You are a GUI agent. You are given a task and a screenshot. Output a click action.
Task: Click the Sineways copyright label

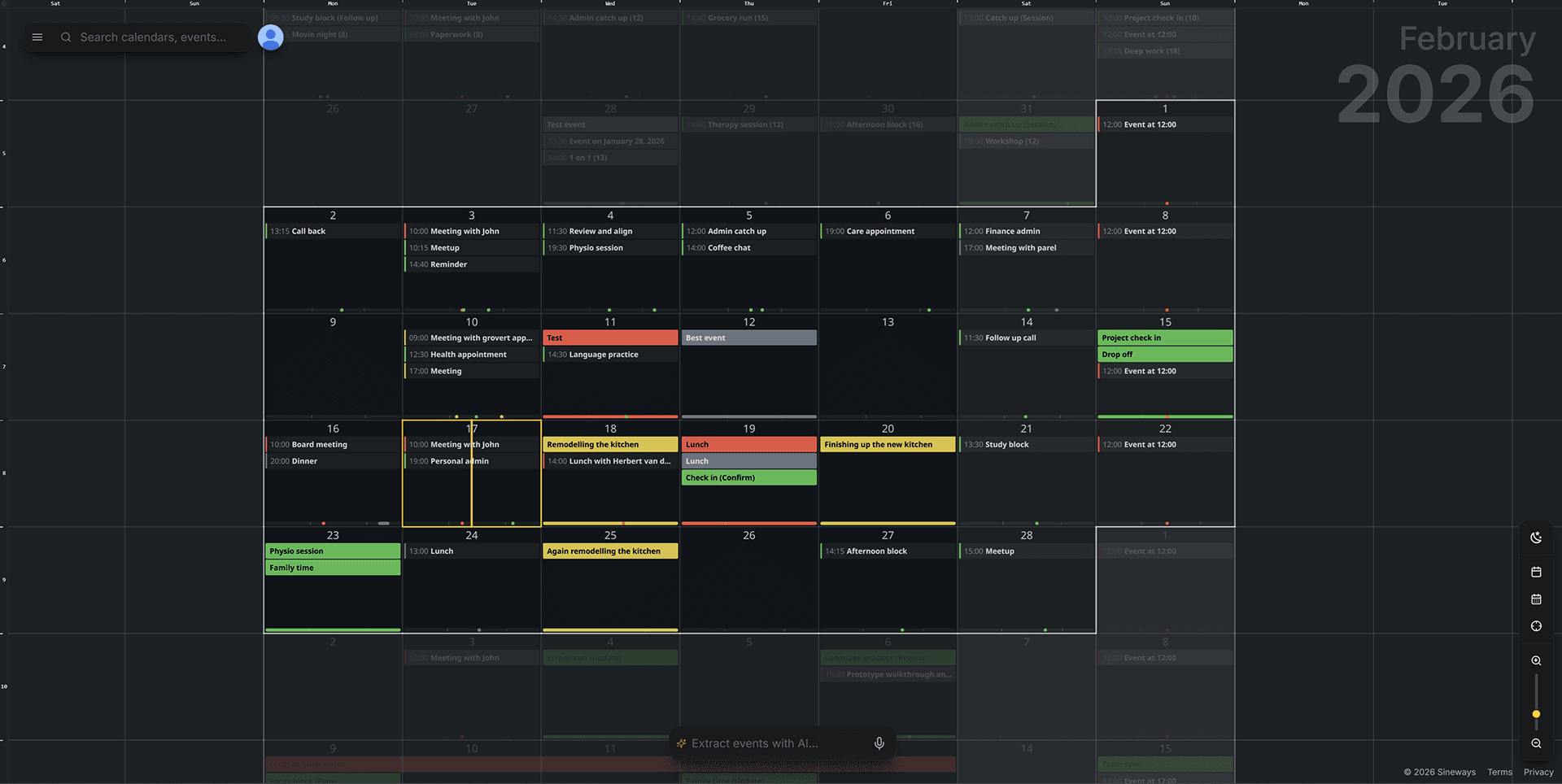point(1438,772)
